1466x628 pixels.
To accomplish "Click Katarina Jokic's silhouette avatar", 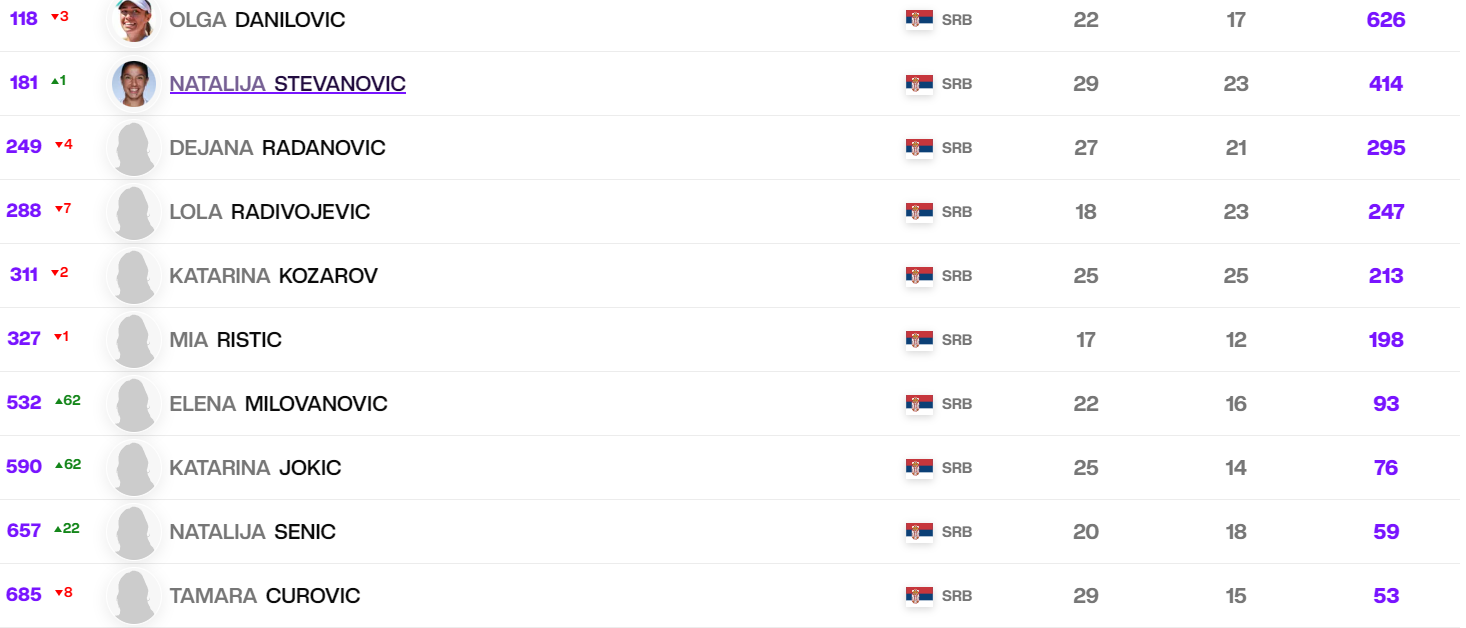I will (134, 468).
